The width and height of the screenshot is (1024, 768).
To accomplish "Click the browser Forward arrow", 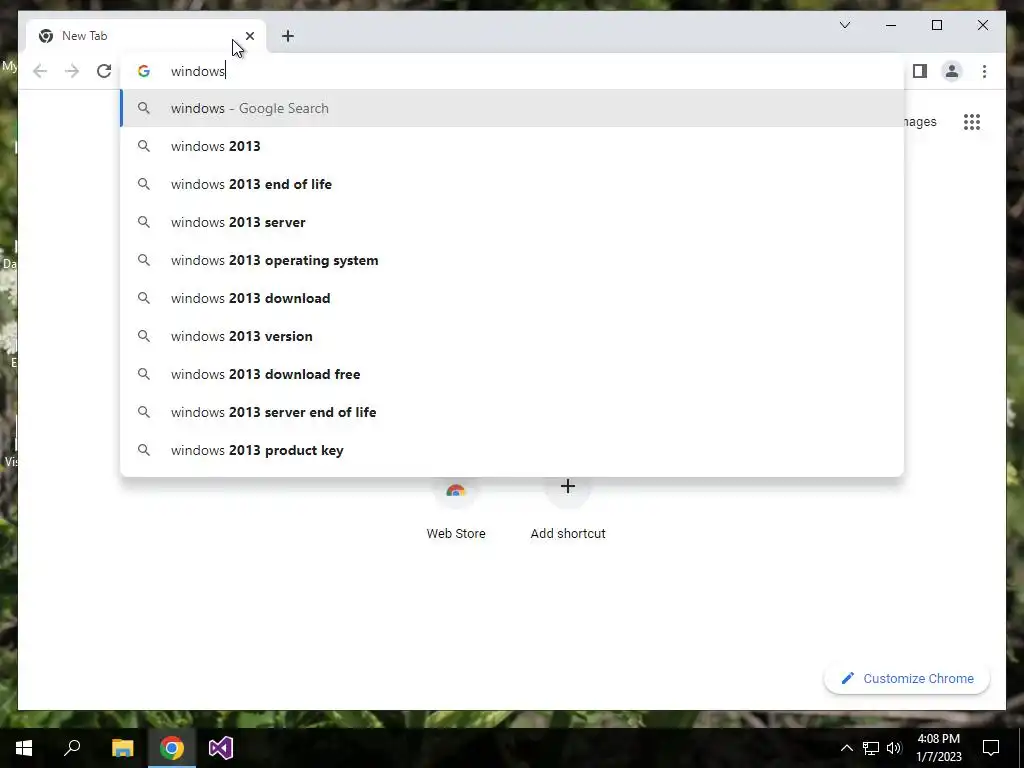I will tap(72, 71).
